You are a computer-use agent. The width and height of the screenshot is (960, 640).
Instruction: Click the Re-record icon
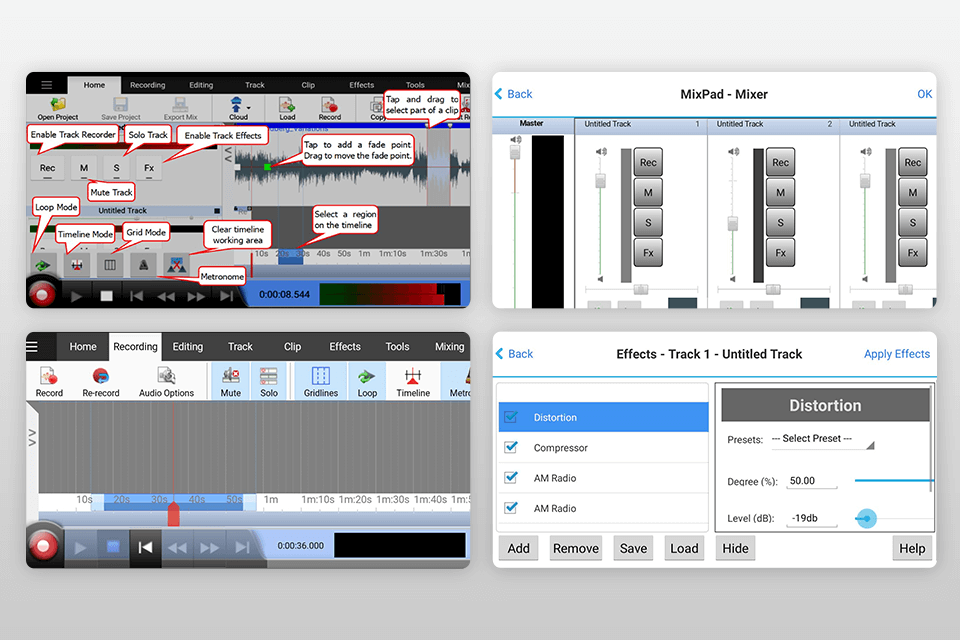pos(101,380)
